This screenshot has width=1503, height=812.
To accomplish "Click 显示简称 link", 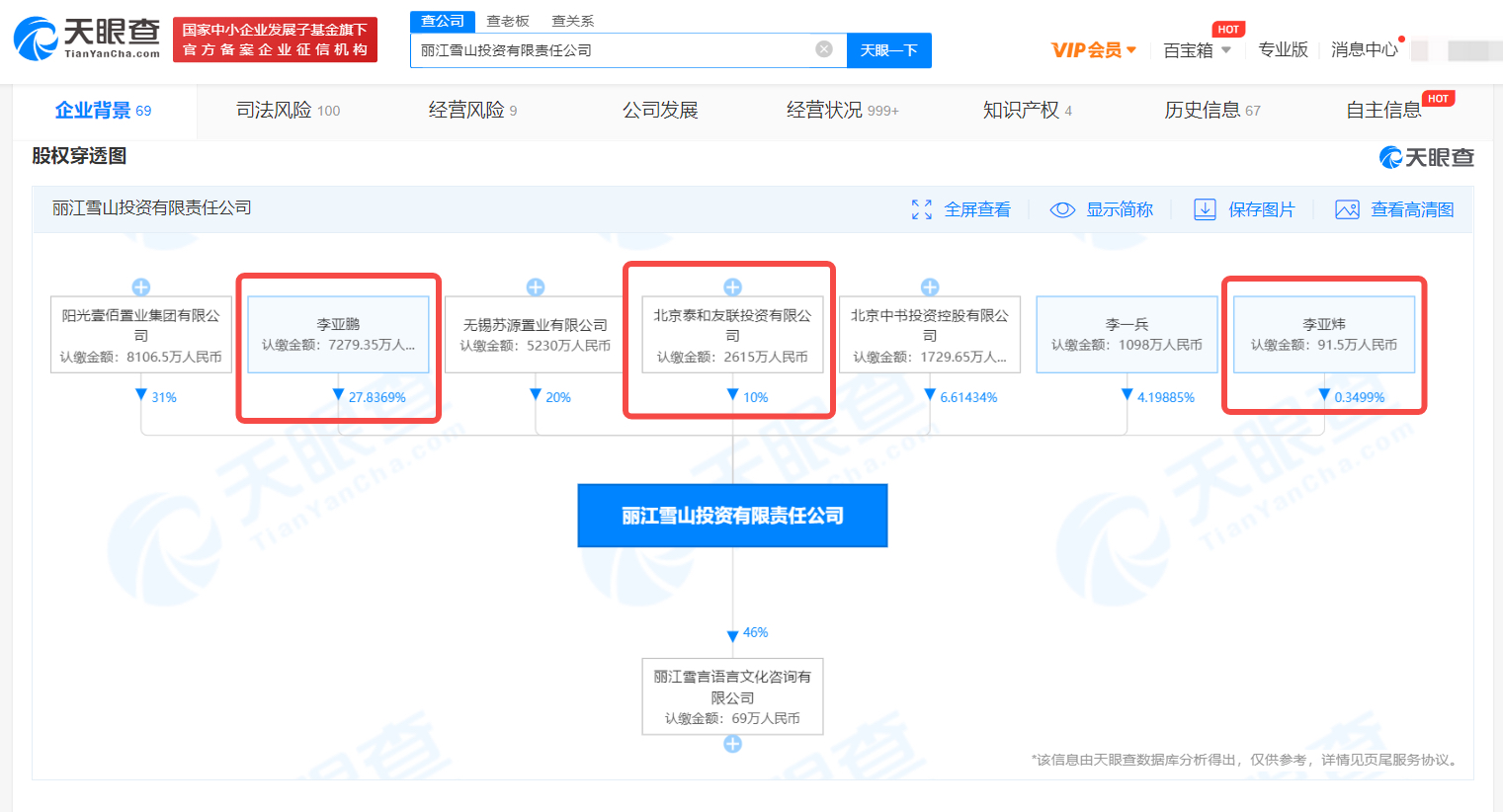I will coord(1120,209).
